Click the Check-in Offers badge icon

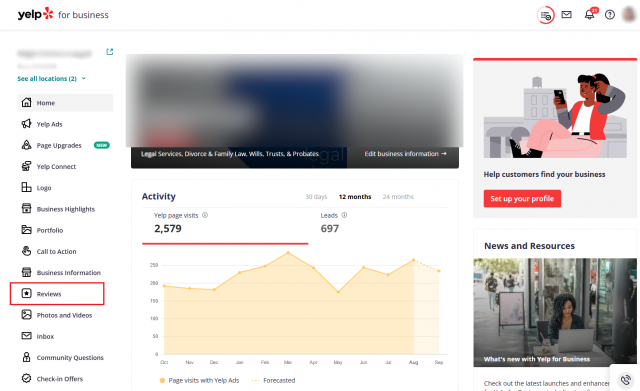point(26,378)
